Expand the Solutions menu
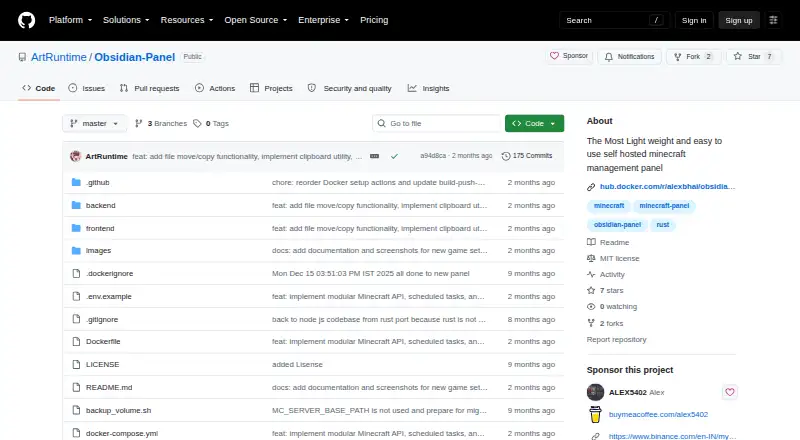 pos(126,20)
